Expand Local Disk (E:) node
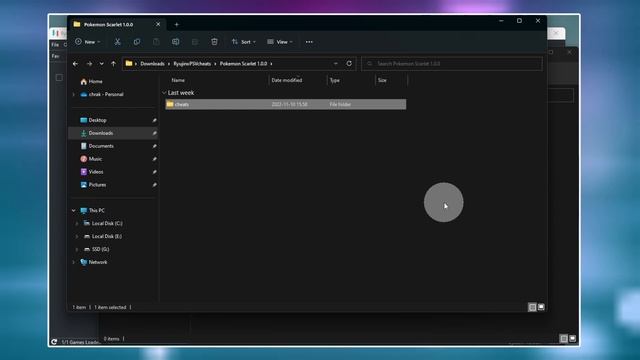 pyautogui.click(x=77, y=236)
